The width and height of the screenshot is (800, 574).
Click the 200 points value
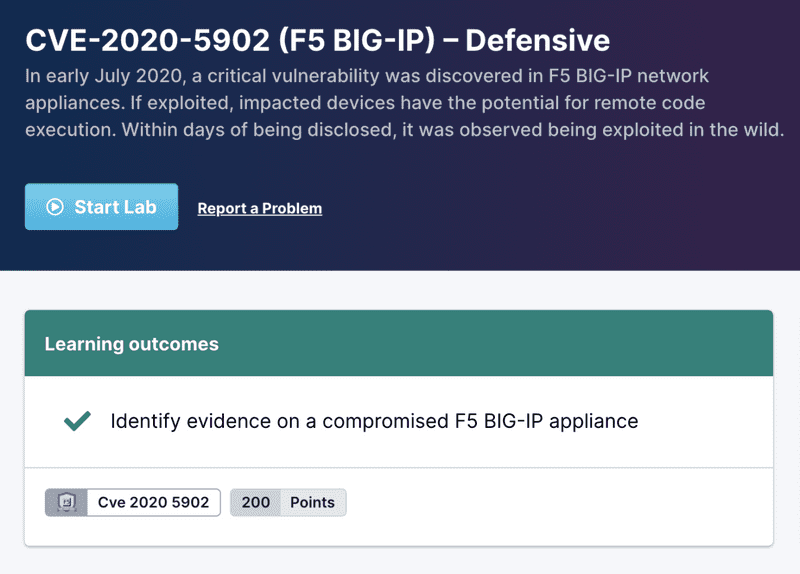tap(256, 502)
